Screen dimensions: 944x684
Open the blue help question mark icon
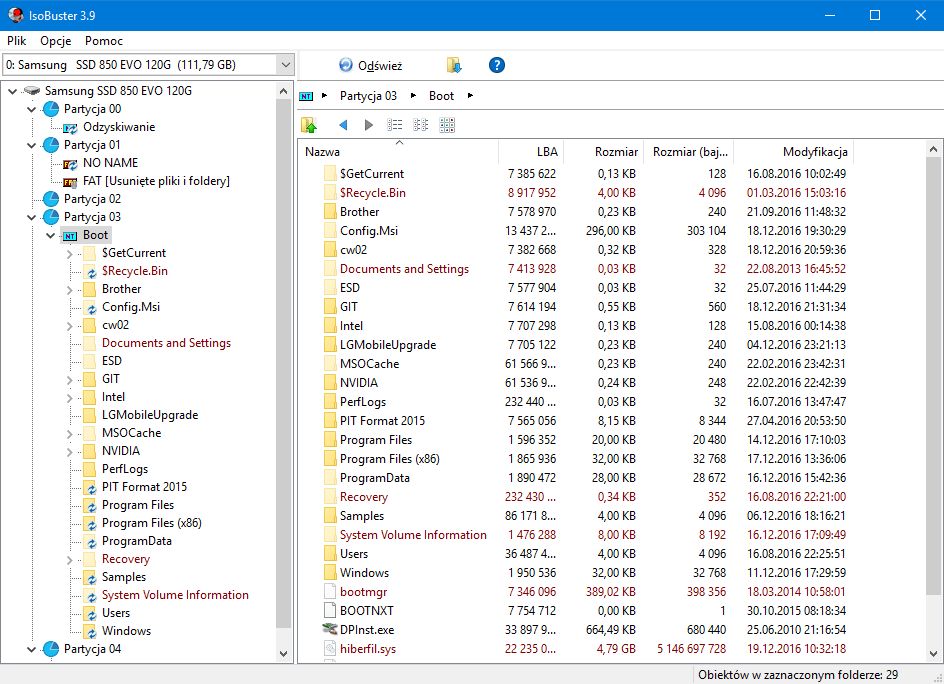click(x=497, y=65)
